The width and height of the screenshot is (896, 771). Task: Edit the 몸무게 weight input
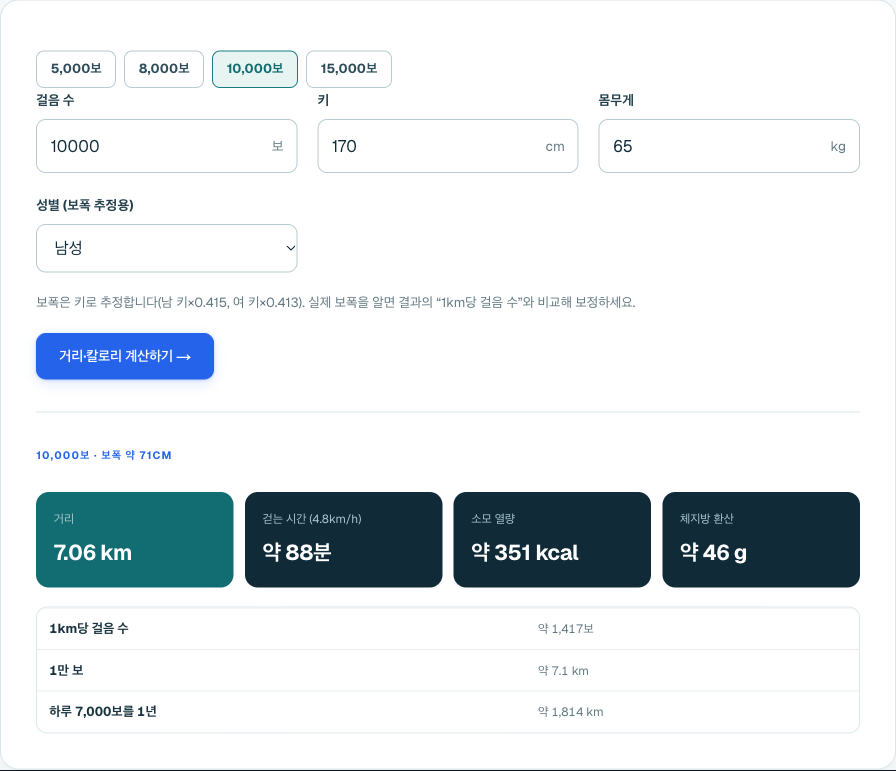(x=729, y=146)
